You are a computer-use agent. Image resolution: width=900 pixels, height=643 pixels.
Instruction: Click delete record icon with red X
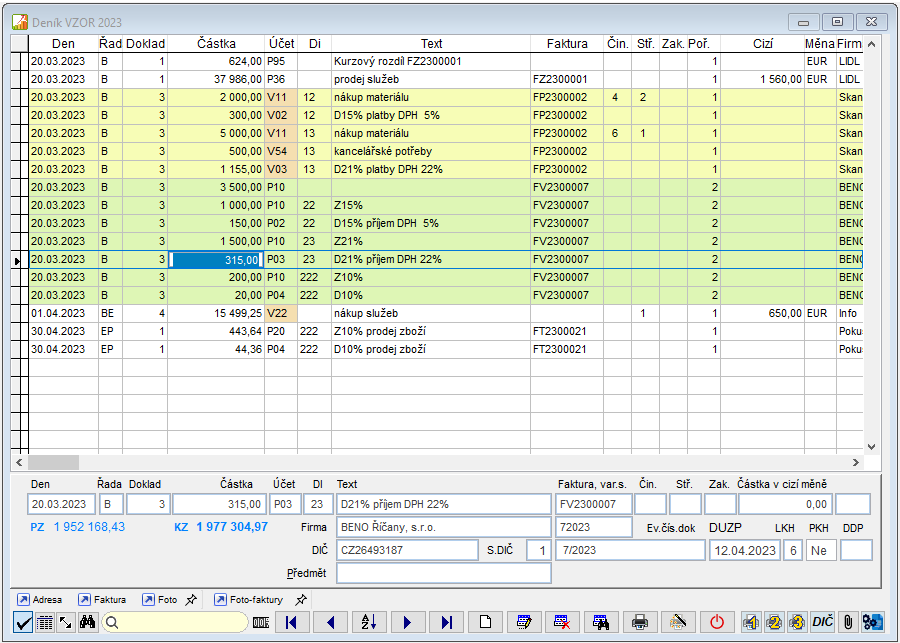tap(562, 622)
